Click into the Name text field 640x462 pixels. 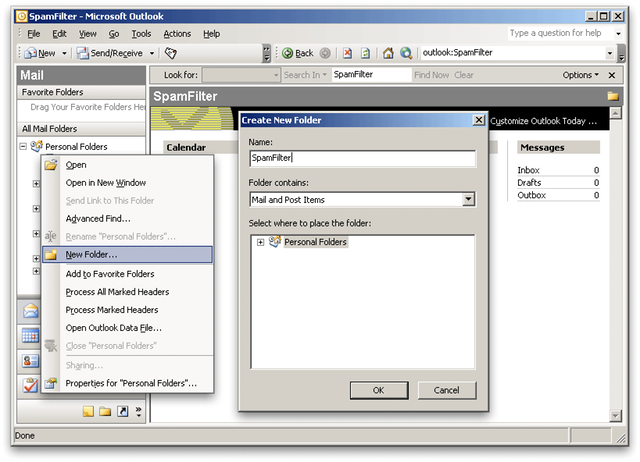362,158
